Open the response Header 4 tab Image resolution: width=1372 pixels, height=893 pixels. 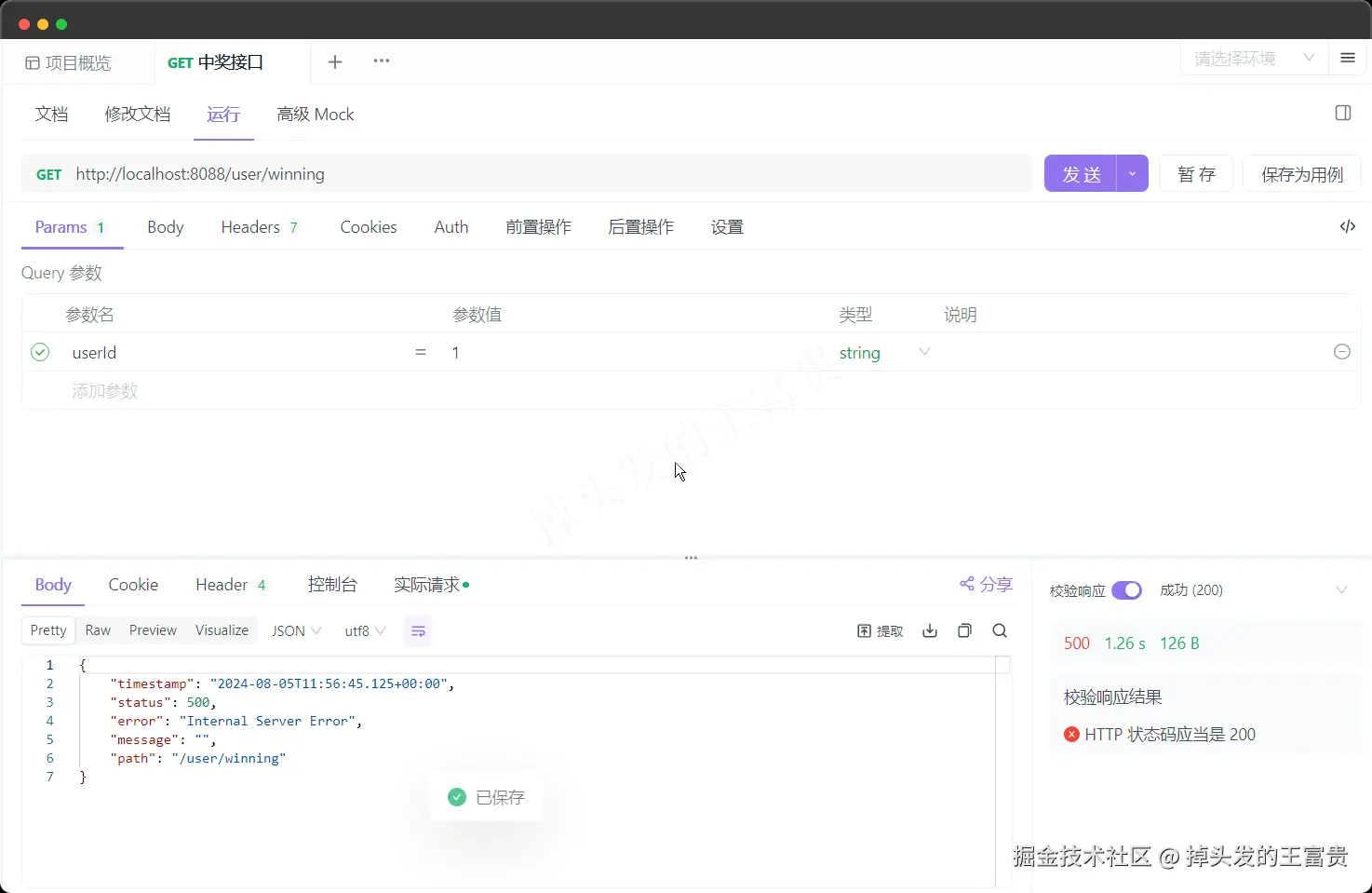[232, 585]
